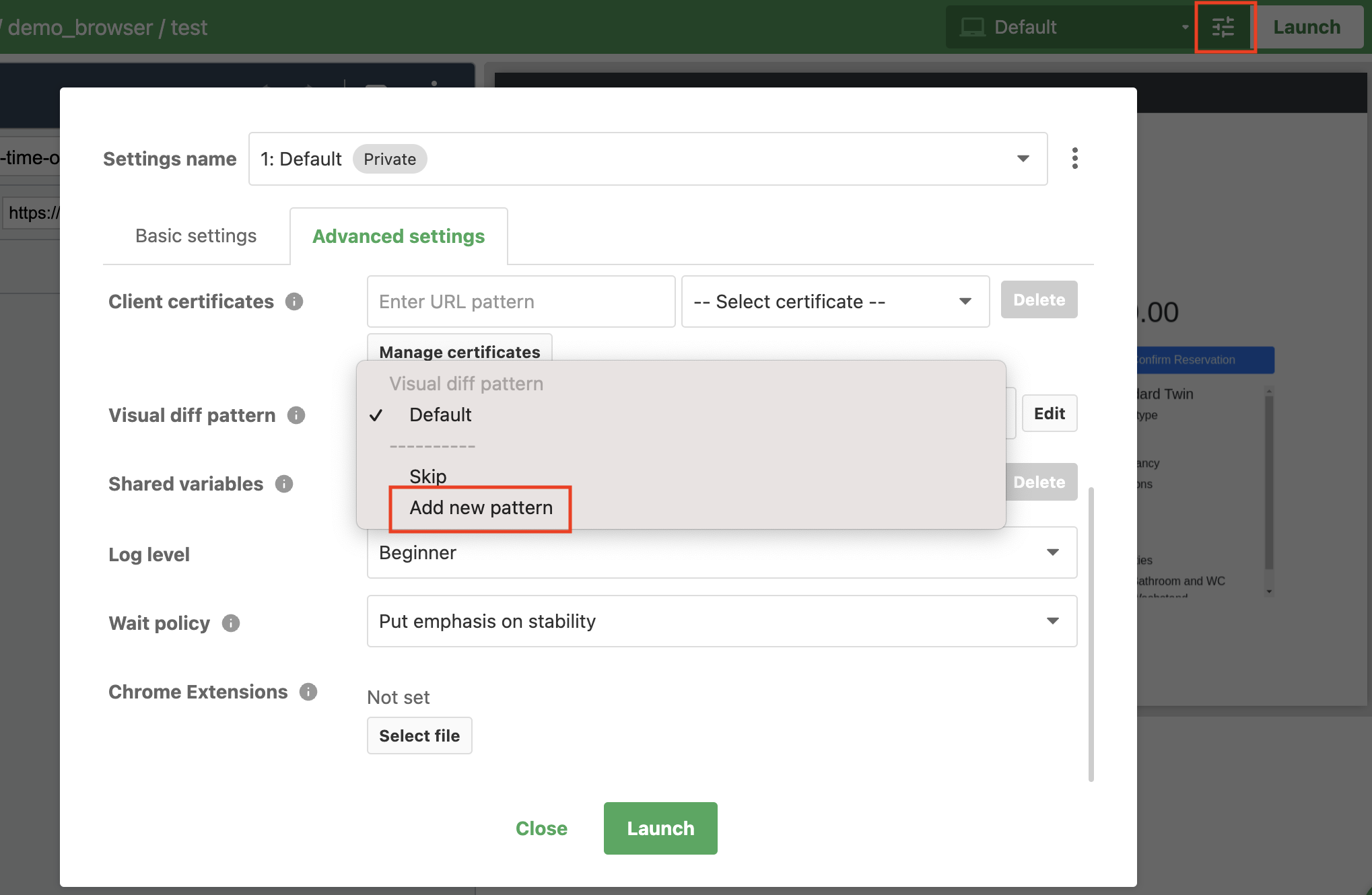Open Shared variables info tooltip
The image size is (1372, 895).
[283, 484]
